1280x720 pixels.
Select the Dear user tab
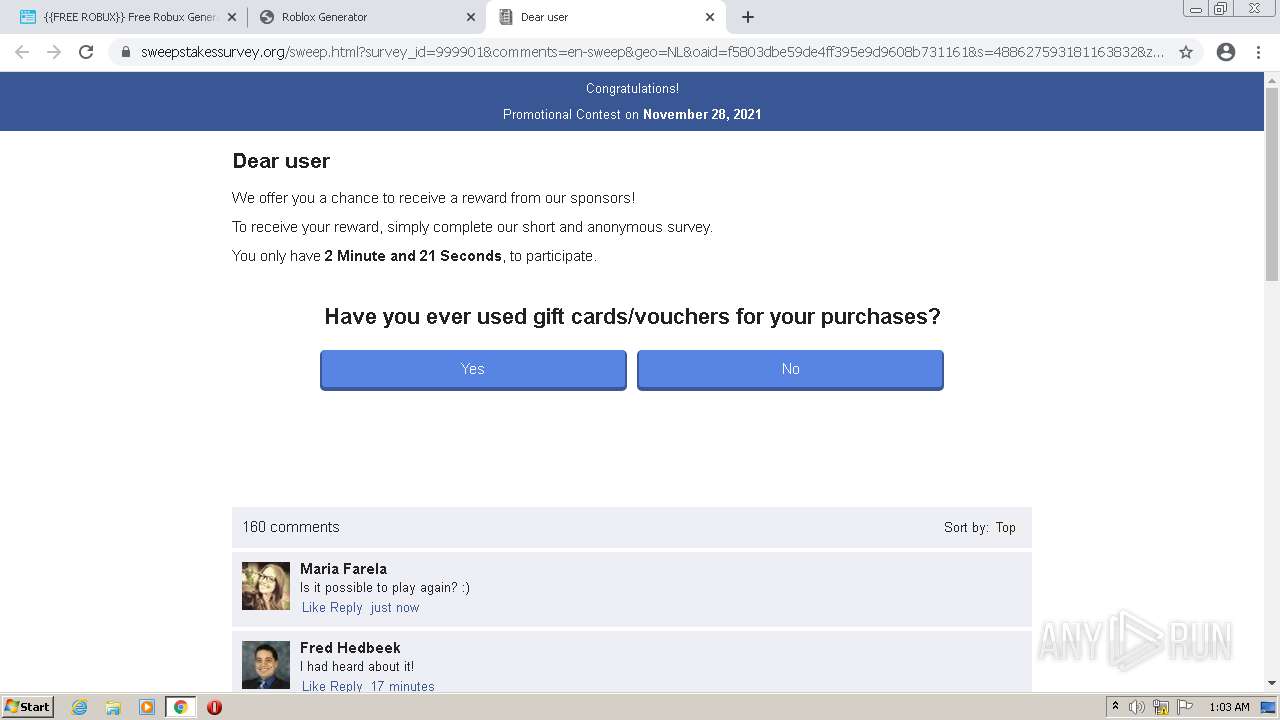[604, 17]
